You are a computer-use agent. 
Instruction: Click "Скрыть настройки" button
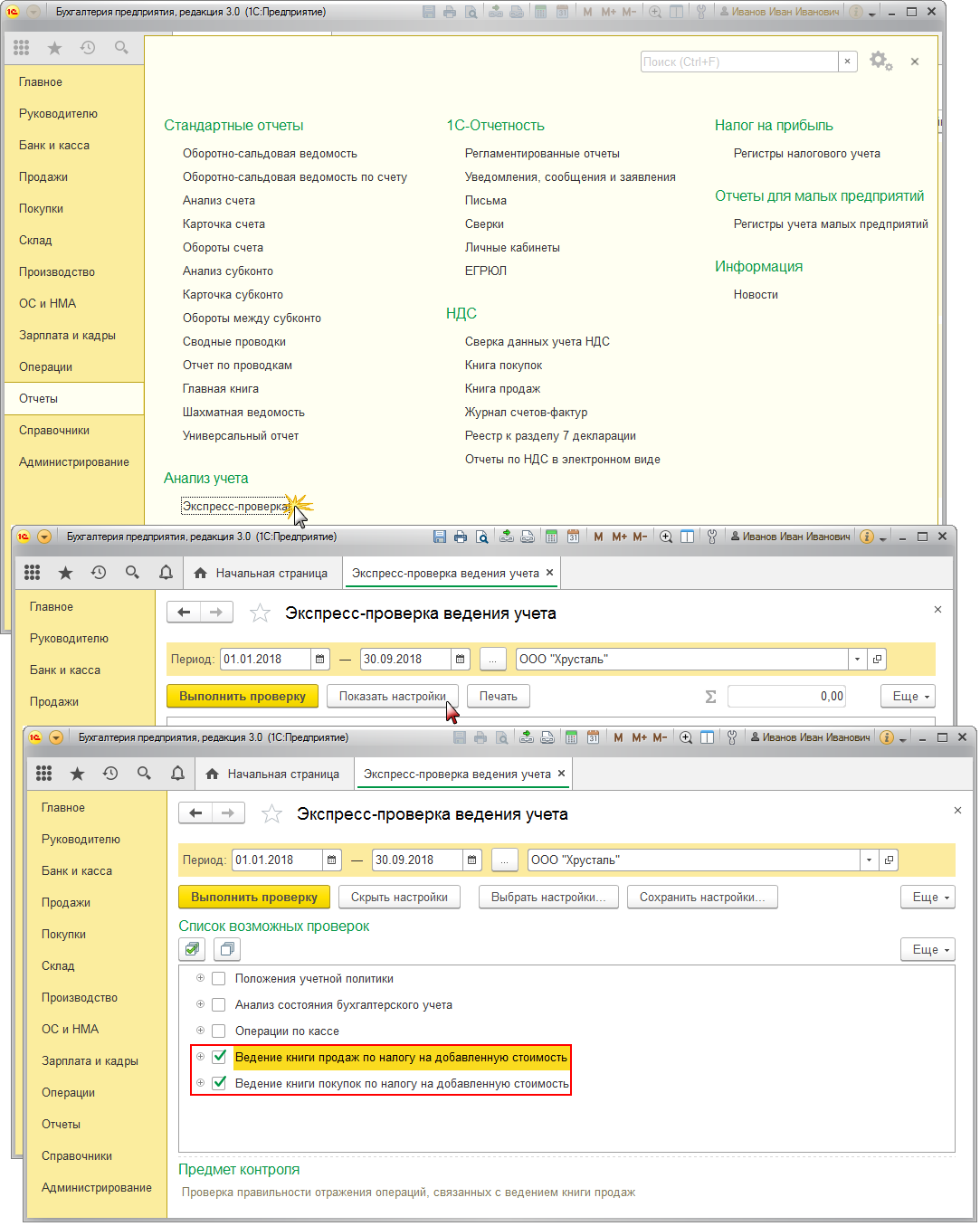tap(399, 897)
